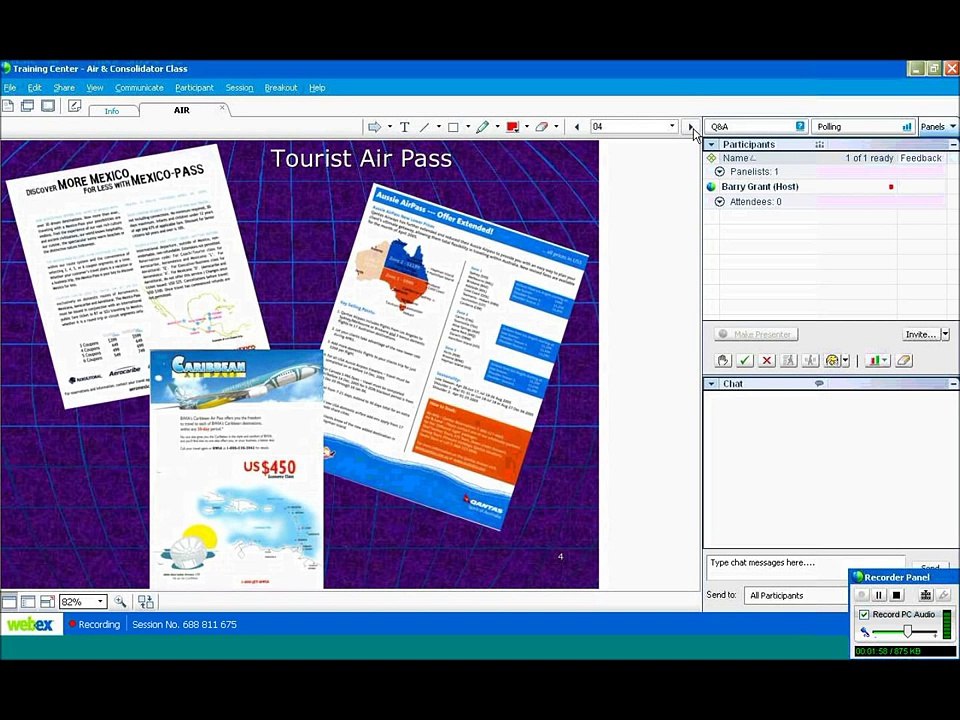Click the chat message input field
The height and width of the screenshot is (720, 960).
click(x=806, y=568)
